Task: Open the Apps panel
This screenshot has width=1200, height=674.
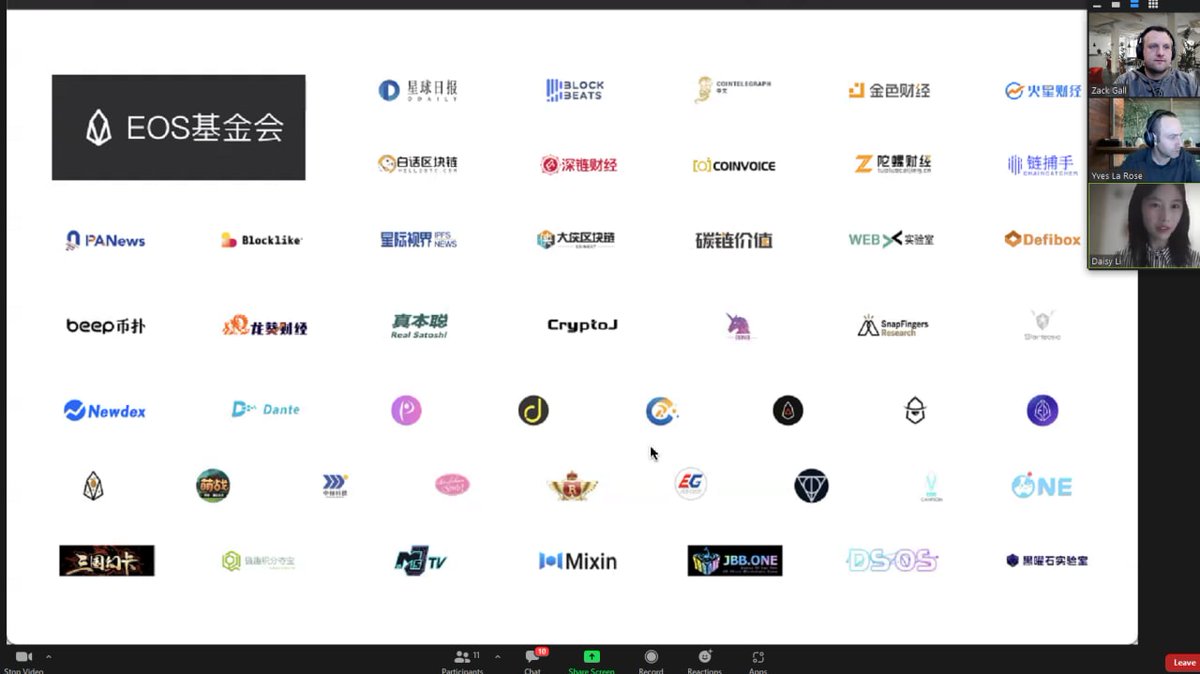Action: [758, 661]
